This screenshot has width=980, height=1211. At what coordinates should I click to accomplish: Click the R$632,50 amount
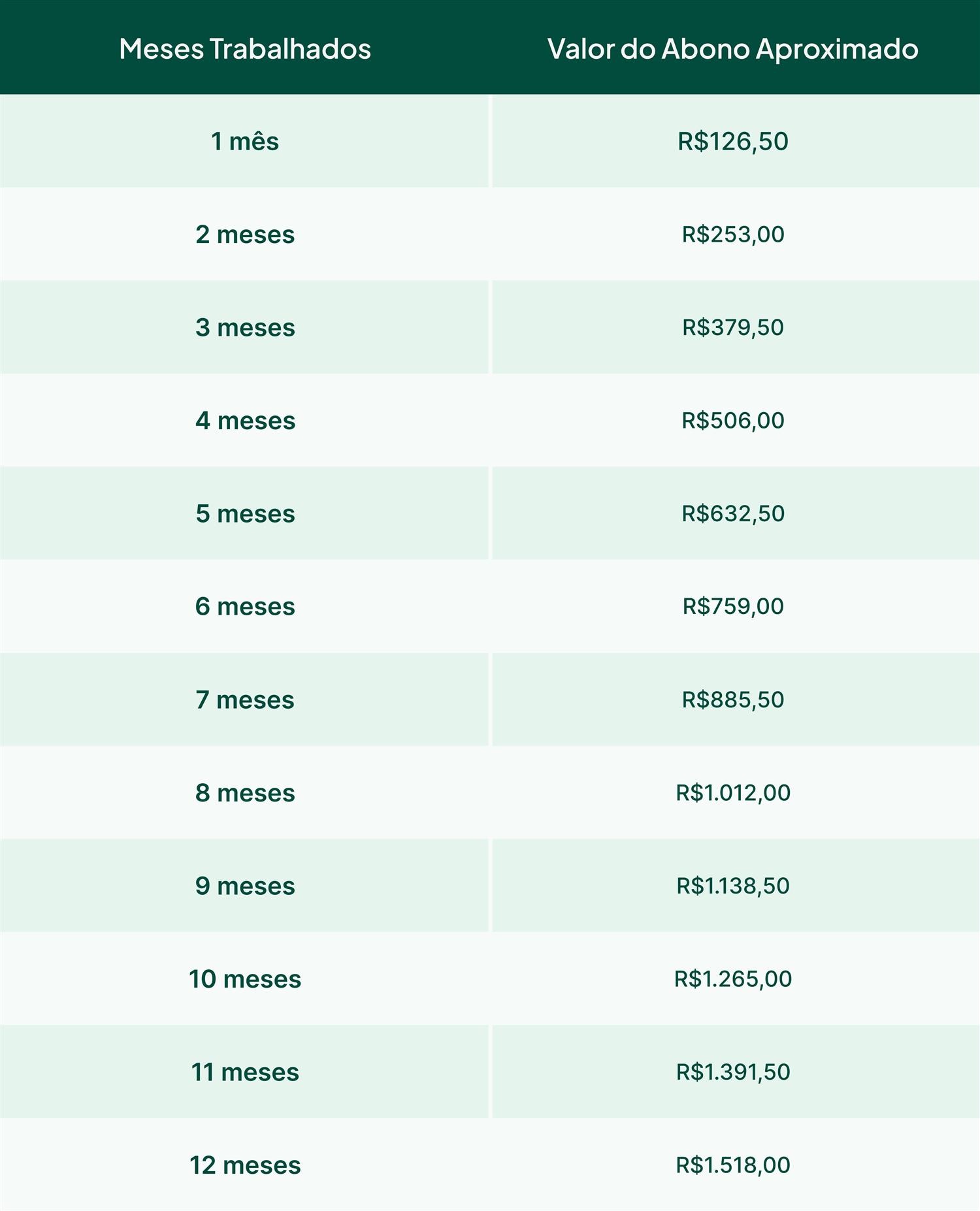pos(732,513)
